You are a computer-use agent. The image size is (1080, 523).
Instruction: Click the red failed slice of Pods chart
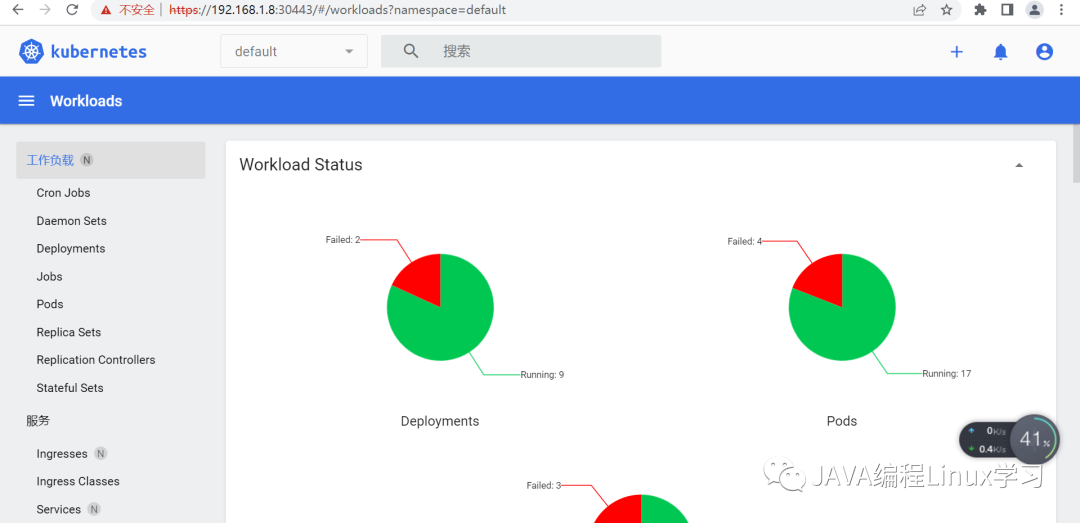pos(823,279)
